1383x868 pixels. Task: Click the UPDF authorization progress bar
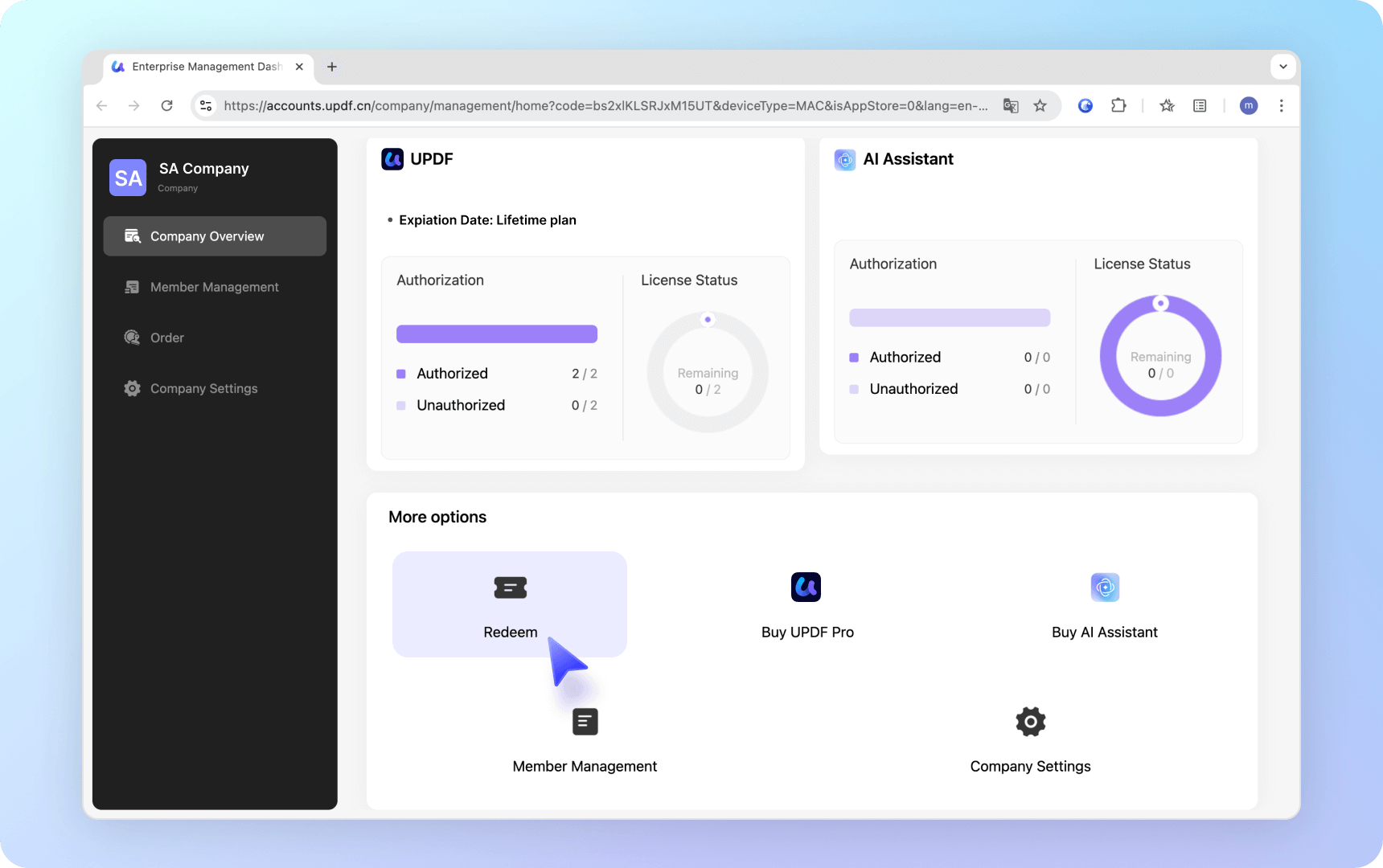[497, 334]
